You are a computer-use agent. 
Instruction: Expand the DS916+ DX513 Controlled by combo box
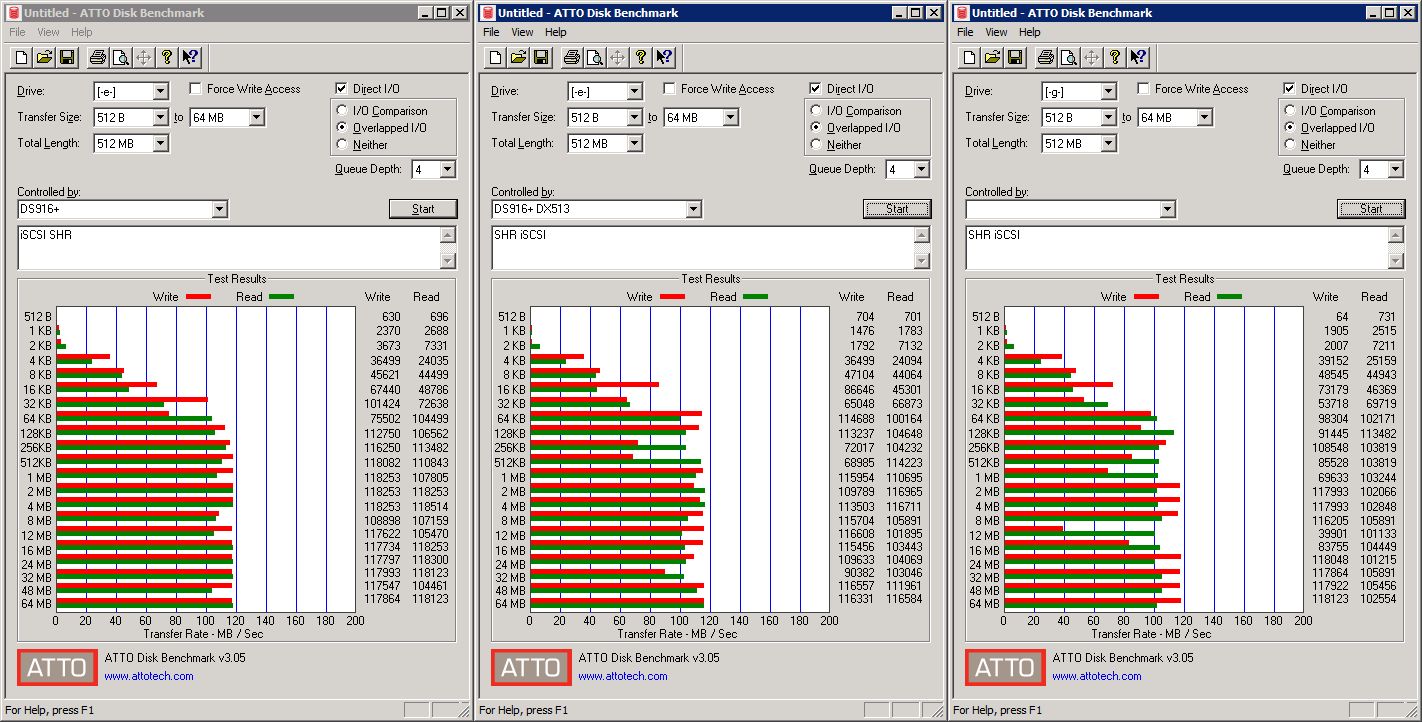coord(694,209)
